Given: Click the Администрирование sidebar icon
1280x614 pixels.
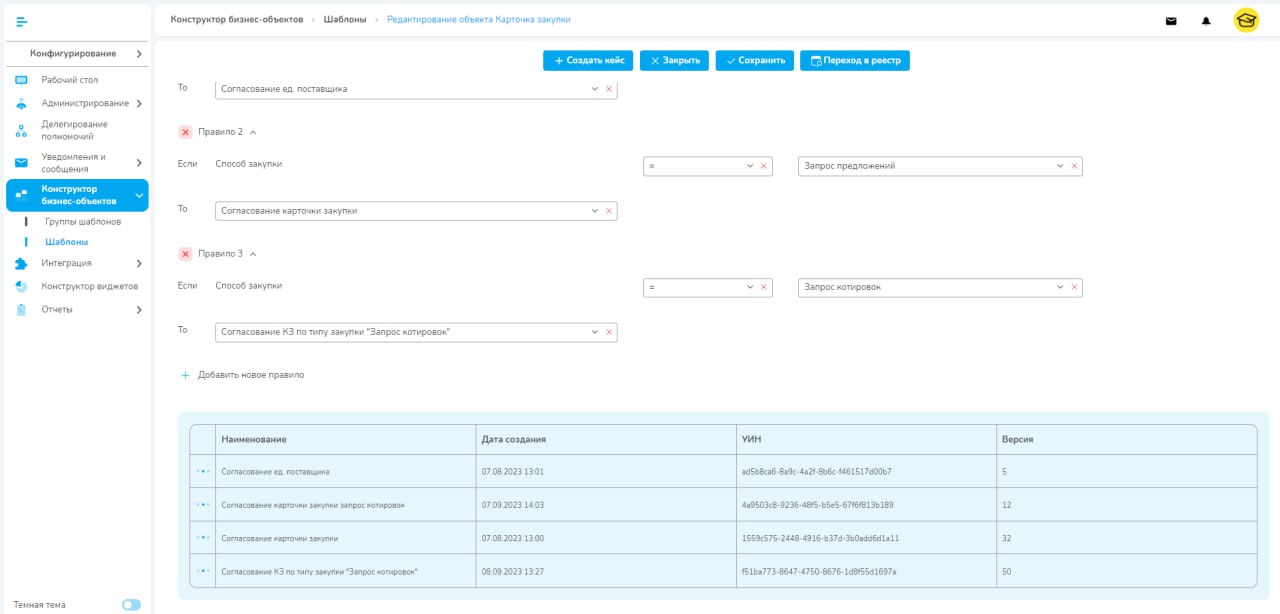Looking at the screenshot, I should (21, 103).
